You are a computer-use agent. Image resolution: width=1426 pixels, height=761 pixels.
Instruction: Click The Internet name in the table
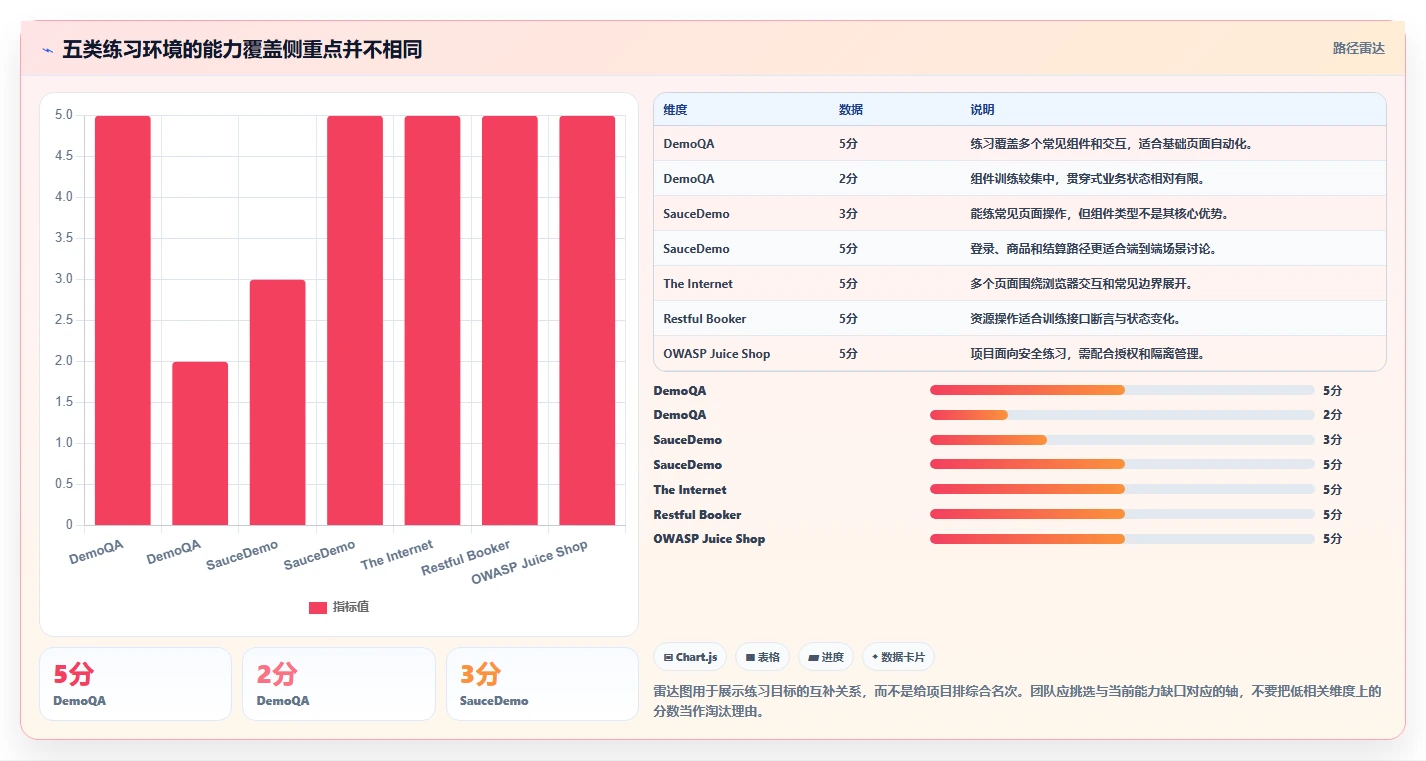[x=698, y=284]
